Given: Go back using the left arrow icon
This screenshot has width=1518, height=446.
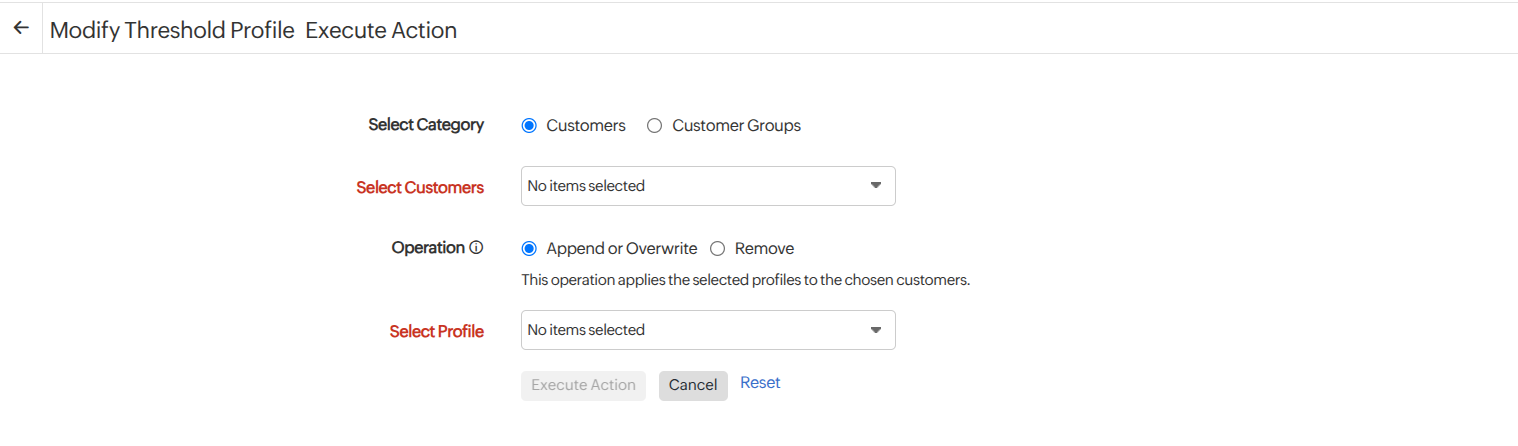Looking at the screenshot, I should pos(21,29).
